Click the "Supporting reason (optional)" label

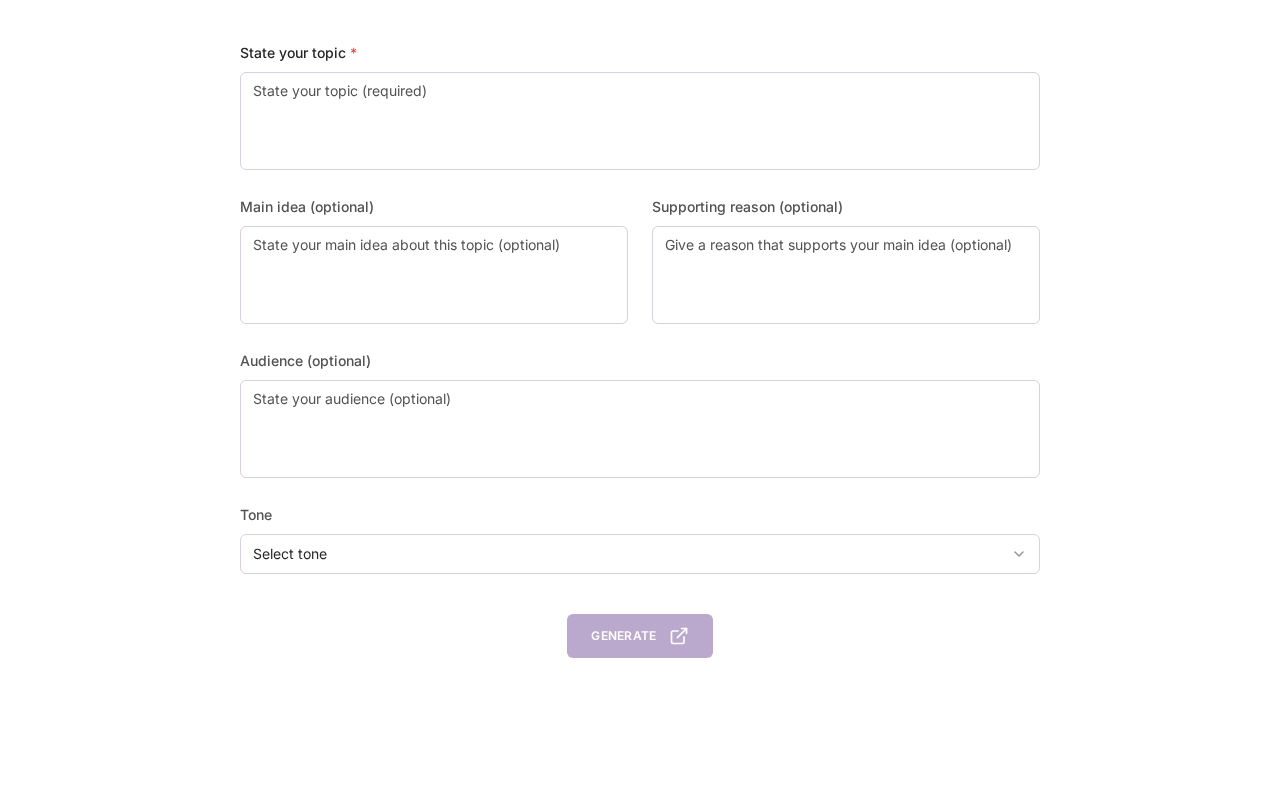[747, 207]
